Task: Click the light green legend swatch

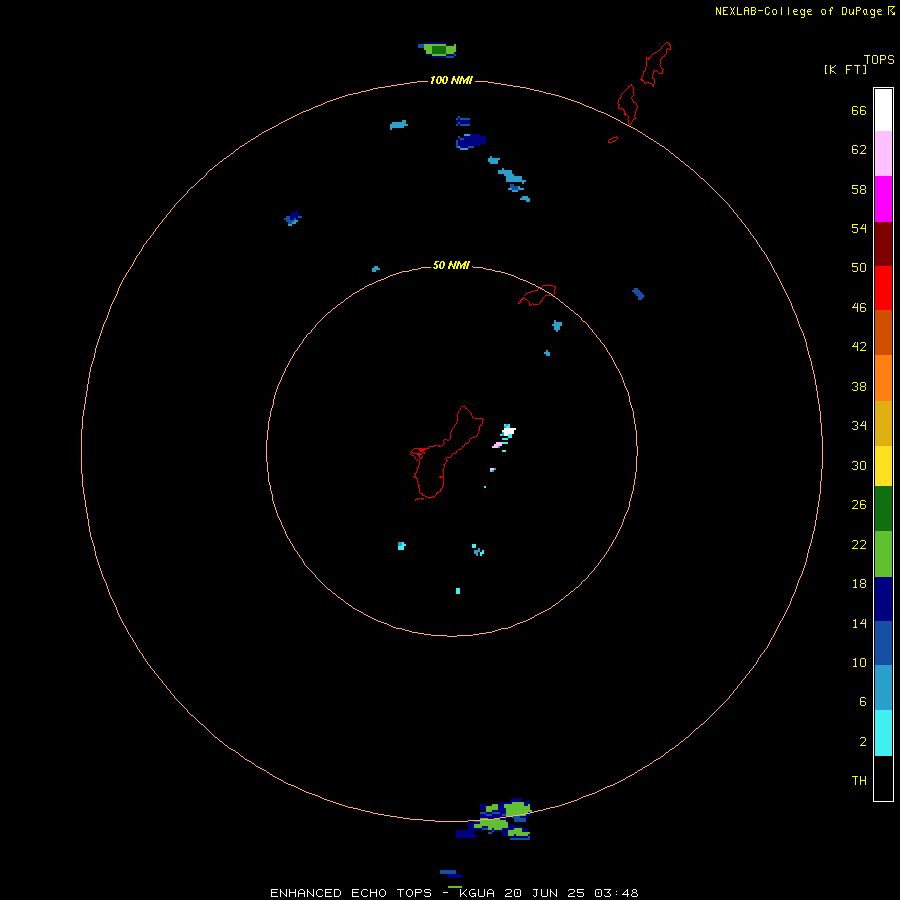Action: (883, 554)
